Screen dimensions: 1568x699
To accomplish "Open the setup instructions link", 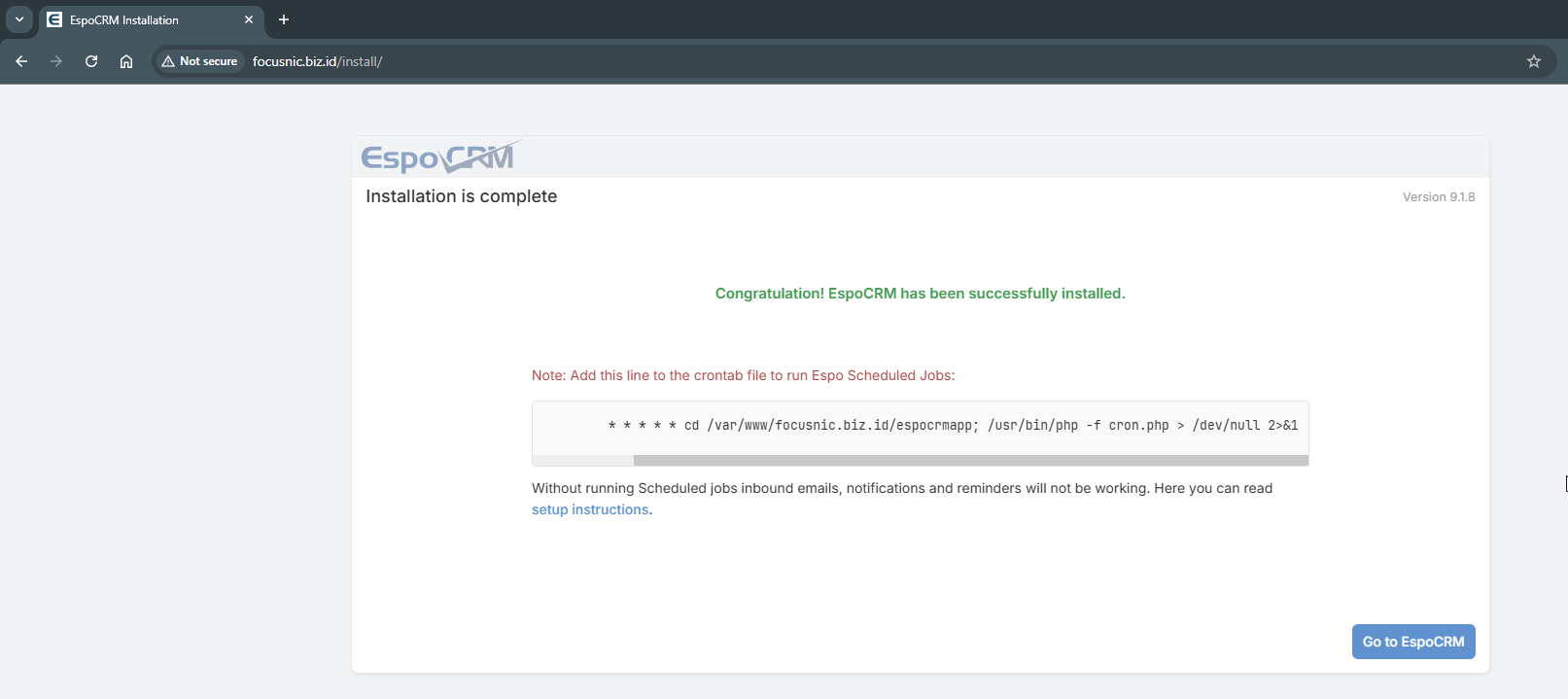I will click(590, 509).
